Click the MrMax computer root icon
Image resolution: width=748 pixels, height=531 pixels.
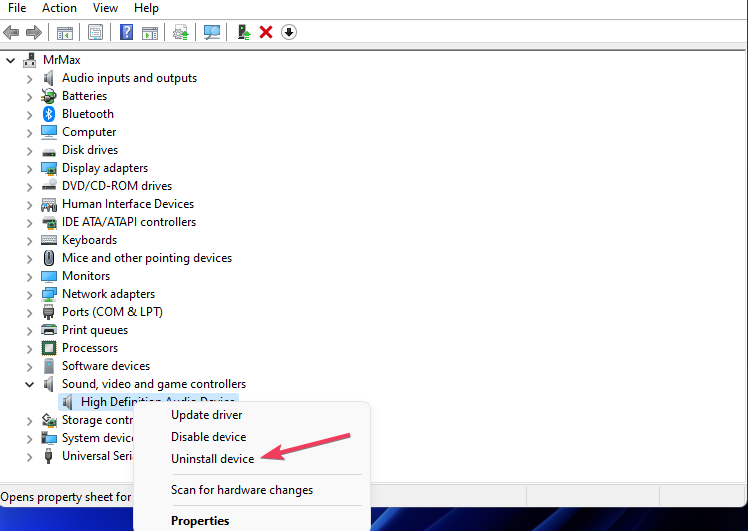30,60
